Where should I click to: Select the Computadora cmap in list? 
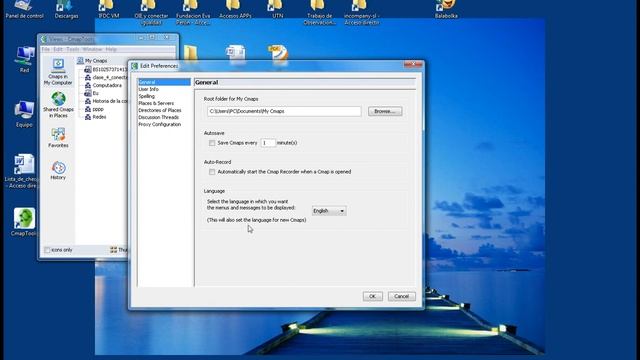tap(103, 85)
